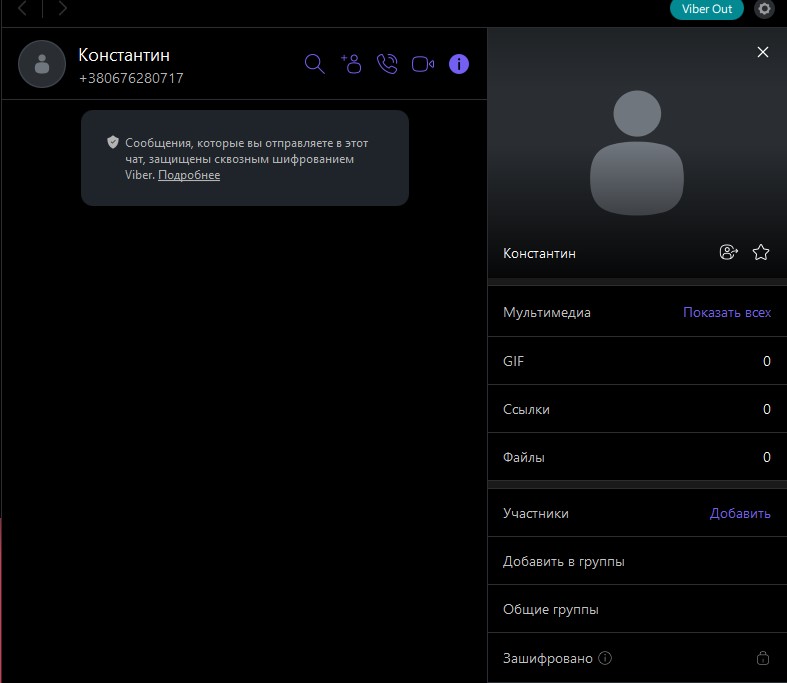Open the Файлы row
The height and width of the screenshot is (683, 787).
(636, 457)
